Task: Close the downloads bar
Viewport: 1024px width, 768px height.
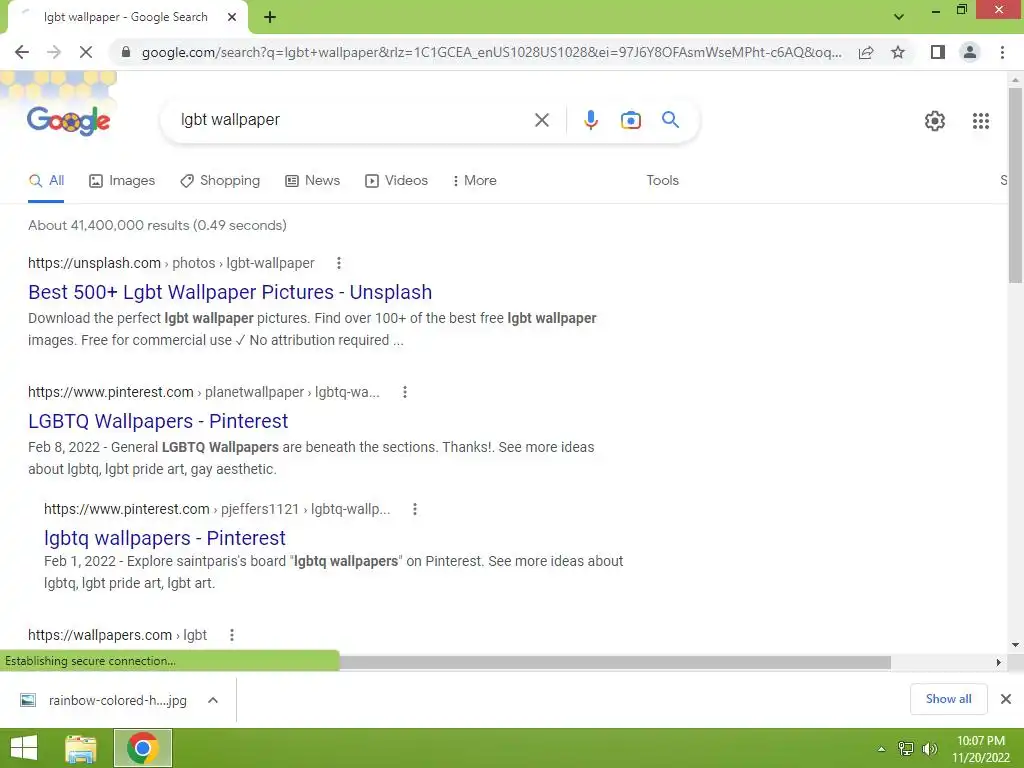Action: [x=1006, y=699]
